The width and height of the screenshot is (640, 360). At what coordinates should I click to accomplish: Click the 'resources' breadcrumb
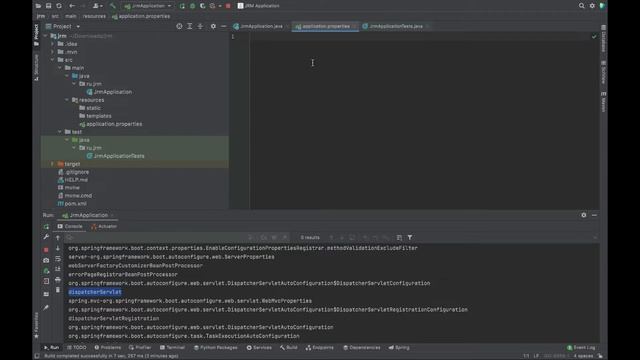click(94, 16)
